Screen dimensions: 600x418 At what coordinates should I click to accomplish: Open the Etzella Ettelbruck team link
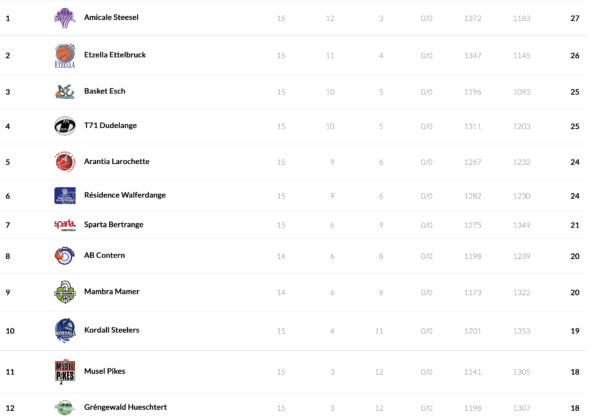[115, 55]
